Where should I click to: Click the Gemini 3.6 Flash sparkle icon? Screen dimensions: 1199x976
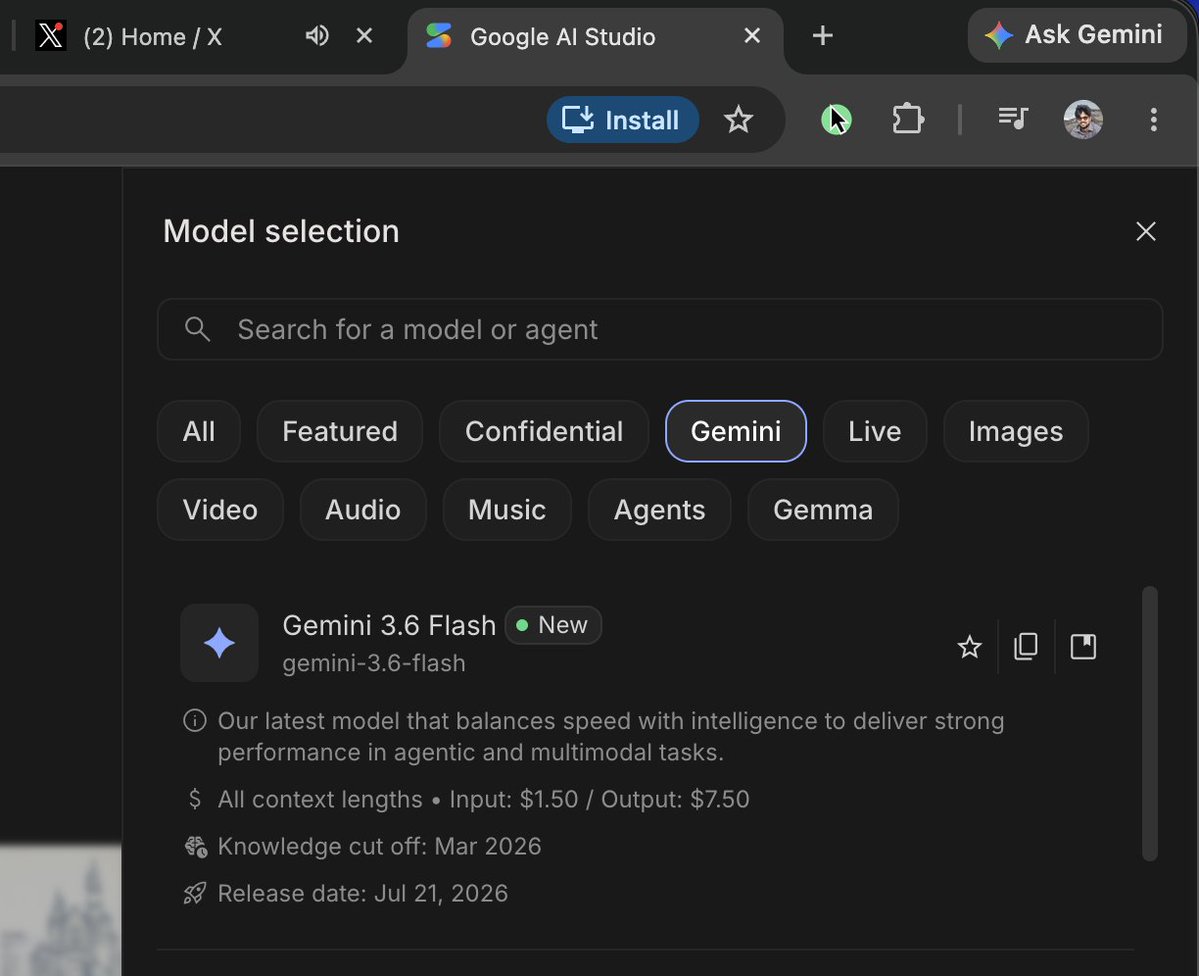[219, 643]
